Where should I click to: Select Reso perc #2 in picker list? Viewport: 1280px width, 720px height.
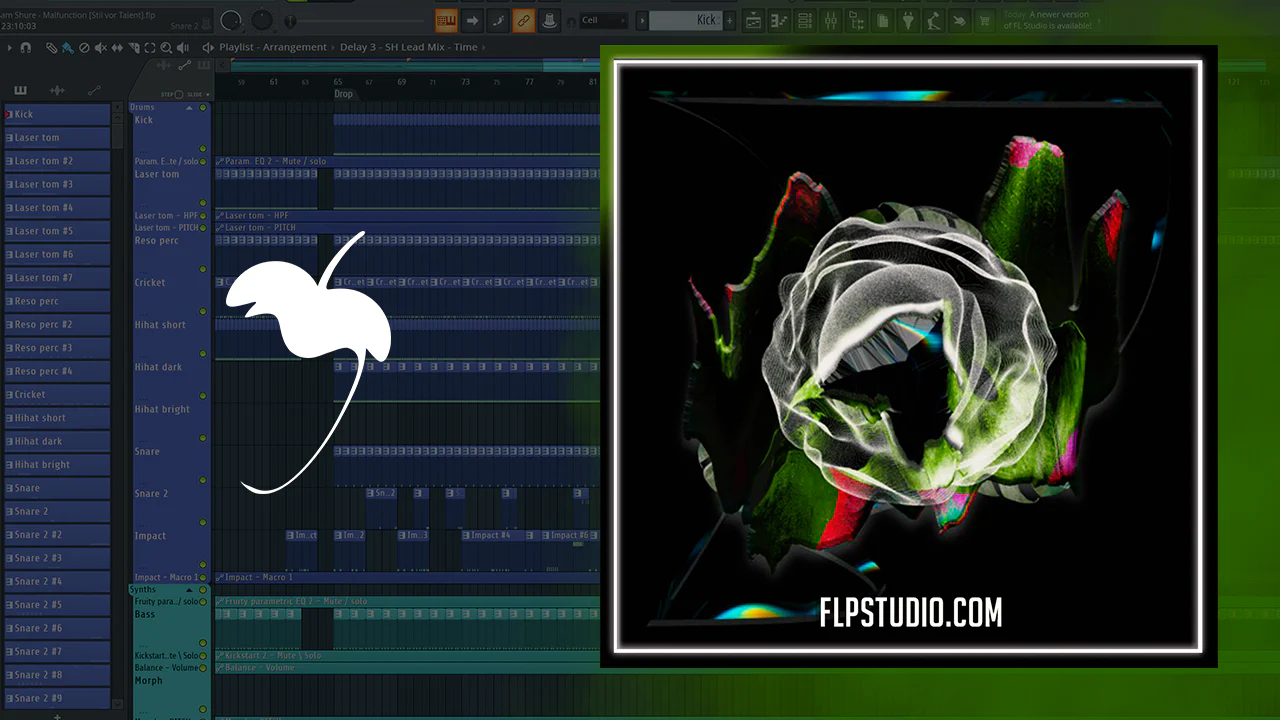click(x=57, y=324)
